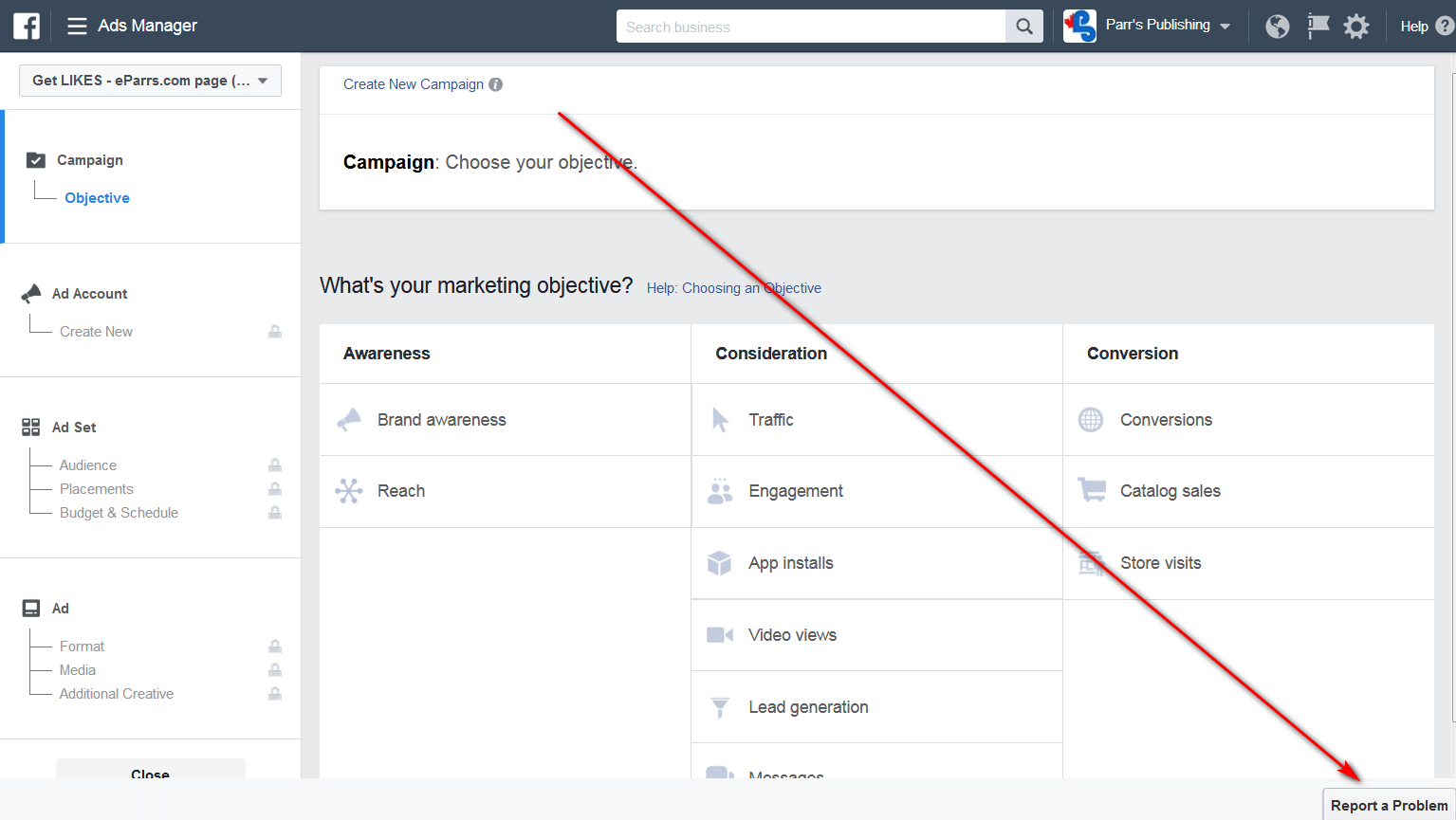This screenshot has width=1456, height=820.
Task: Select Media under Ad section
Action: tap(78, 670)
